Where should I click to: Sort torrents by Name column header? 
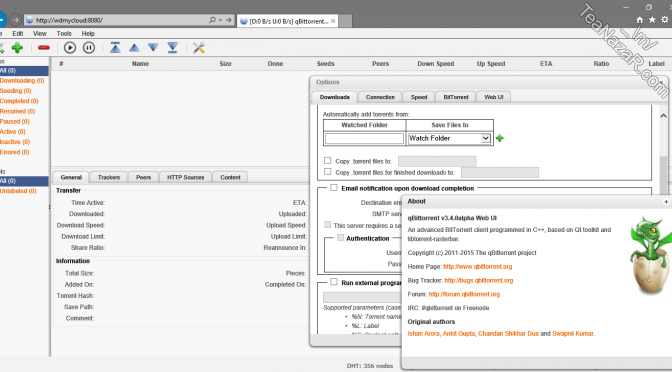coord(140,64)
